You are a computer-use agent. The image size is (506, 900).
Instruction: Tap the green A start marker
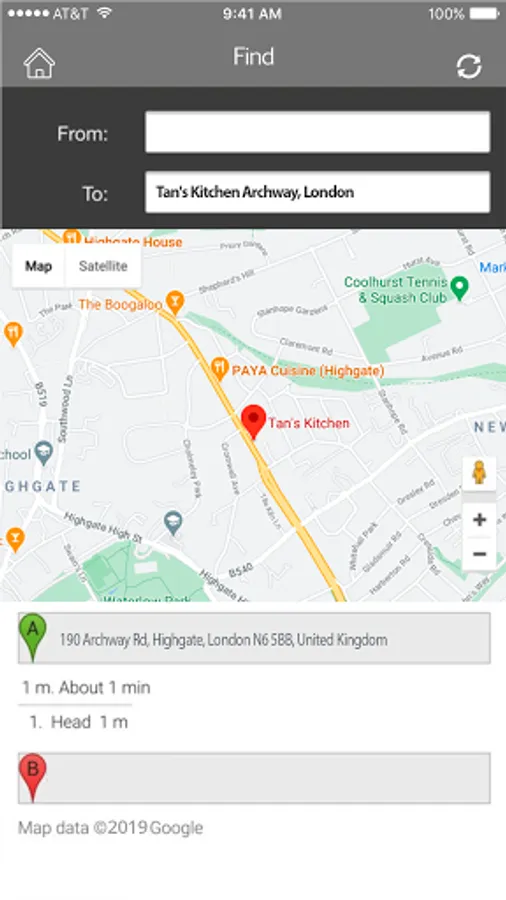[x=33, y=637]
